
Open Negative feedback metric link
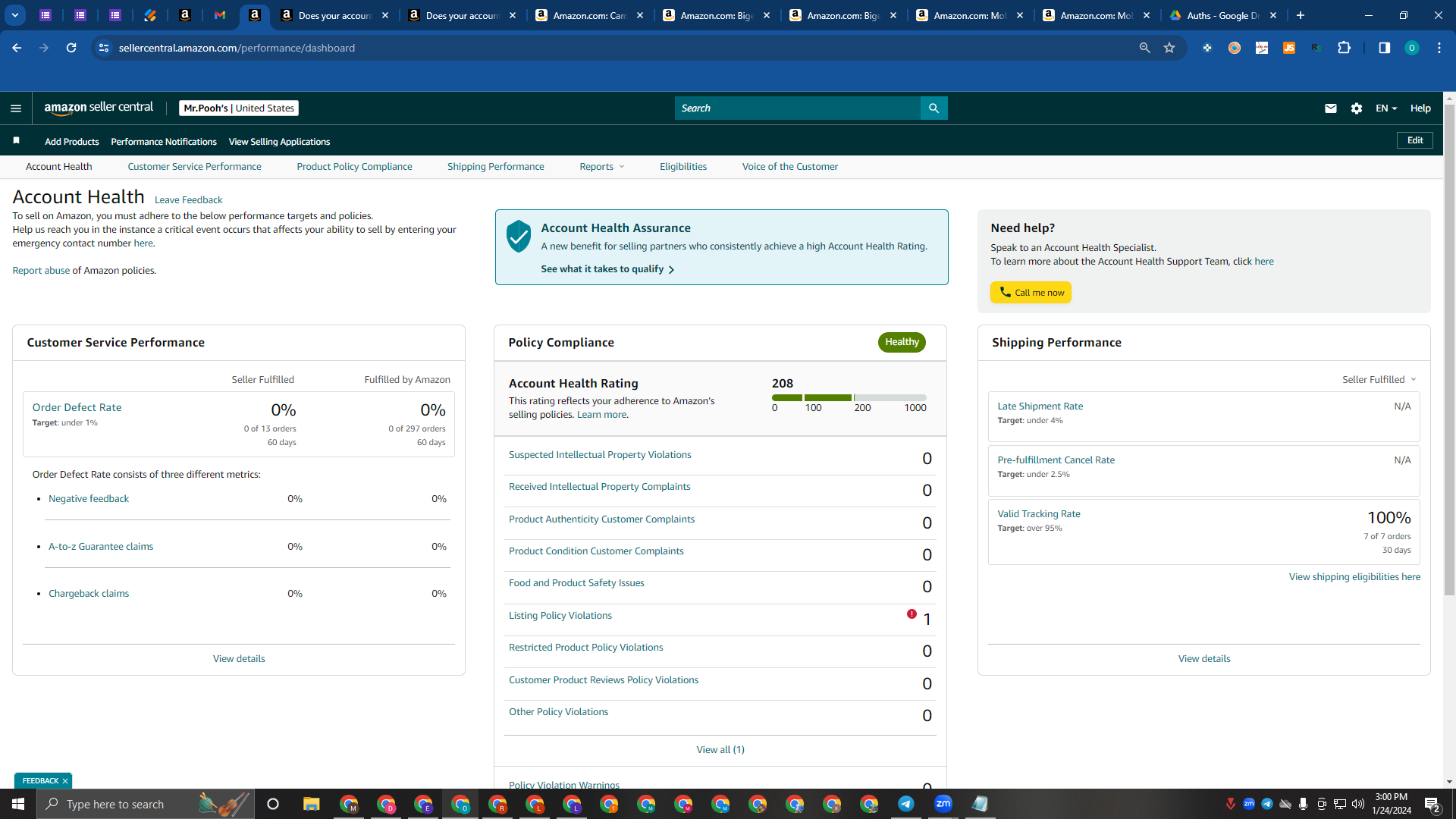pos(89,499)
